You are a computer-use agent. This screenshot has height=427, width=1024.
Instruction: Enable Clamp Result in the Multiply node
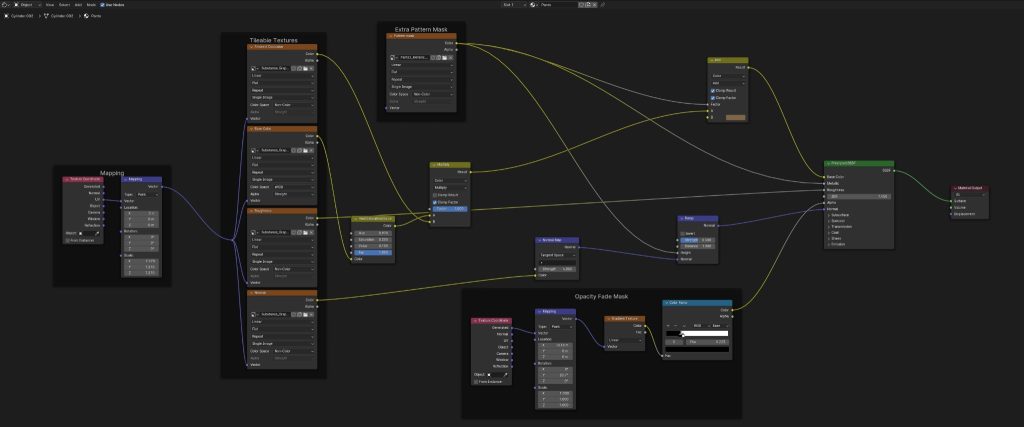point(434,195)
